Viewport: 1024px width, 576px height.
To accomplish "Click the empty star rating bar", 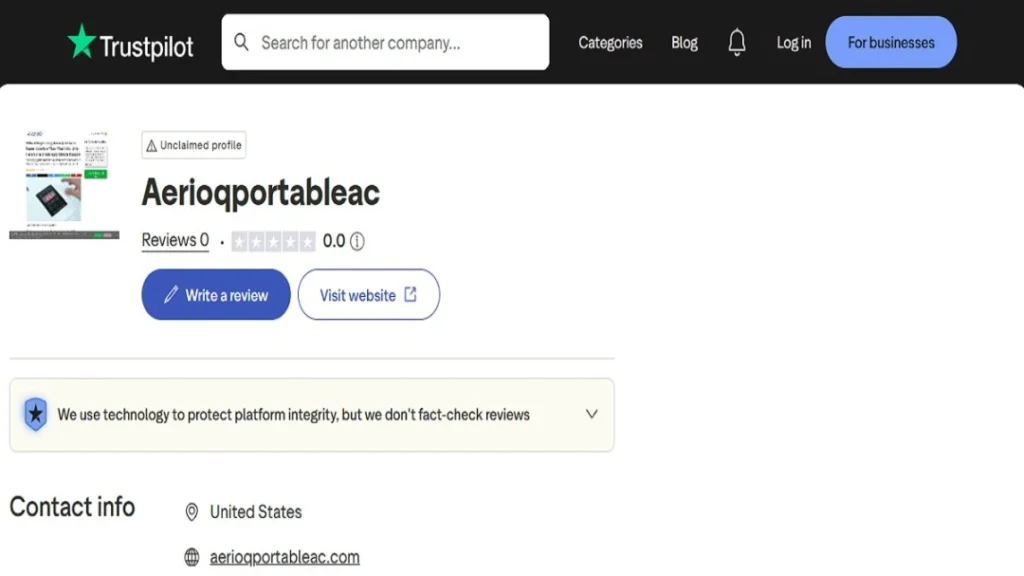I will pos(273,242).
